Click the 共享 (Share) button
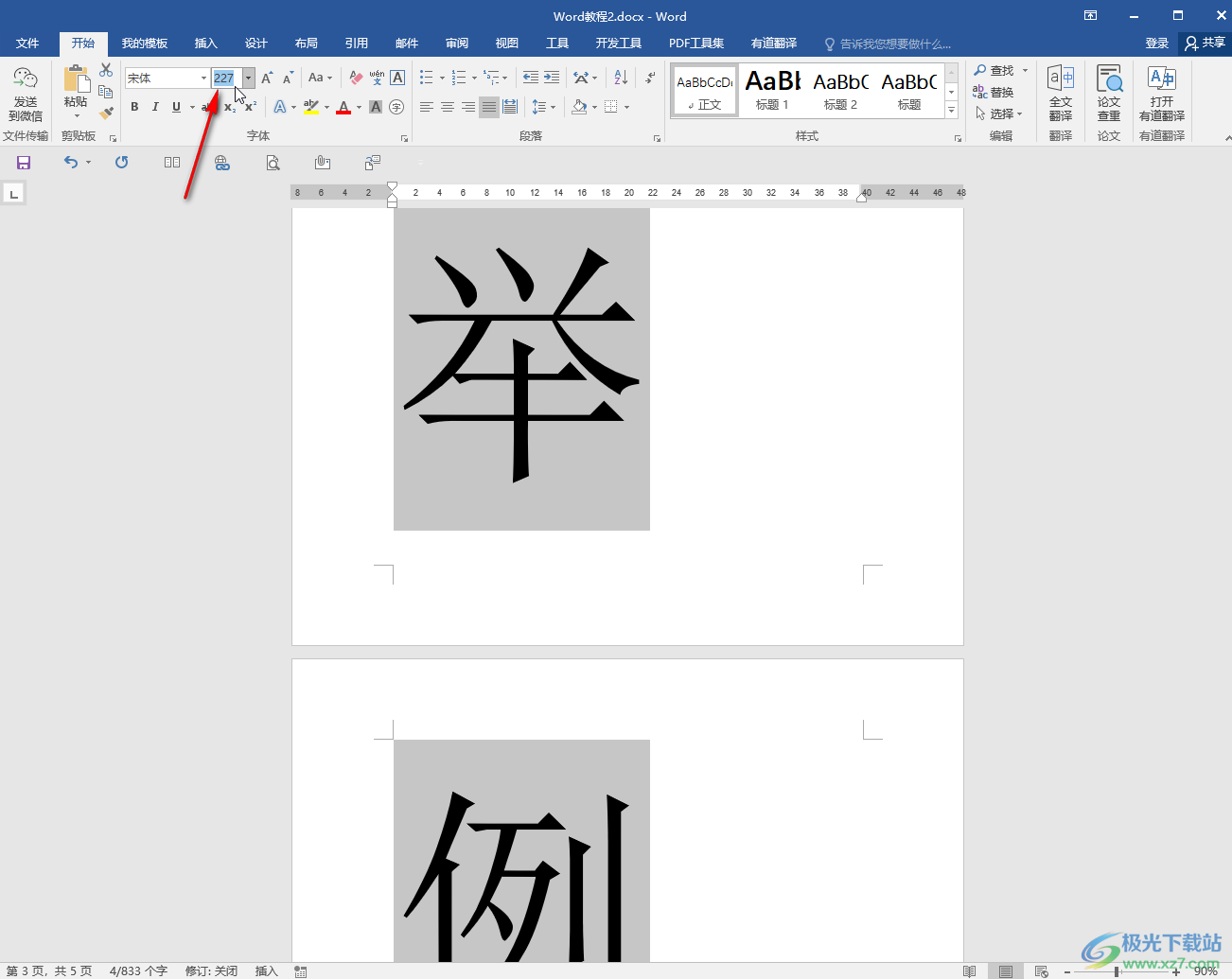 click(1205, 44)
